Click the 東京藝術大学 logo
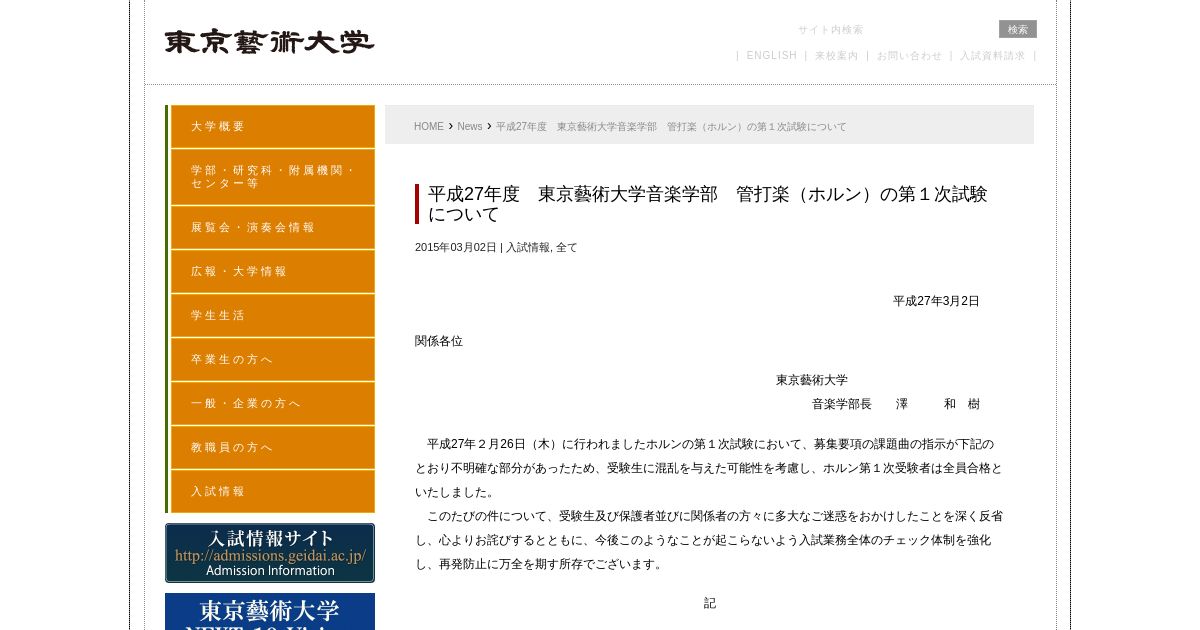 [x=270, y=42]
